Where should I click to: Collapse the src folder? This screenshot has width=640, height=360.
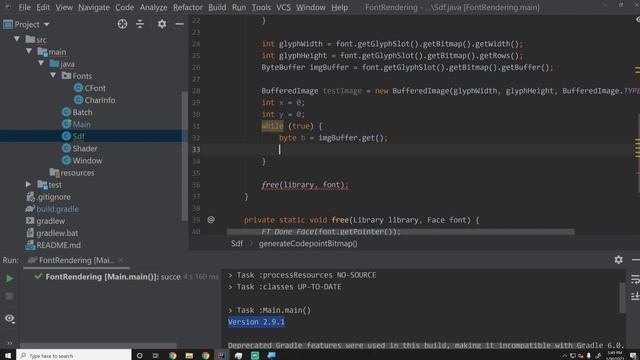click(17, 39)
